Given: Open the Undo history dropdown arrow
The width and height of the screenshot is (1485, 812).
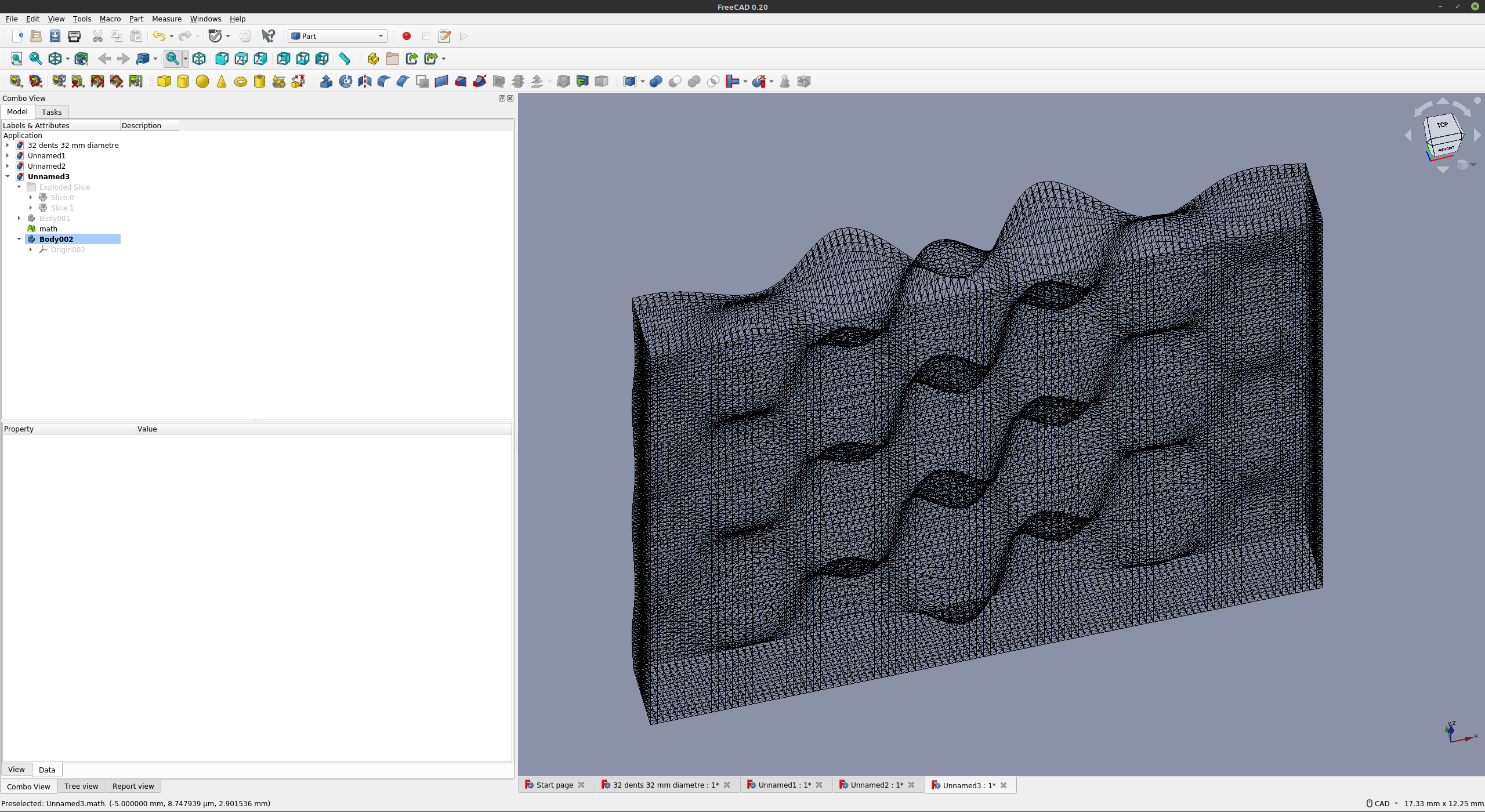Looking at the screenshot, I should pos(172,36).
